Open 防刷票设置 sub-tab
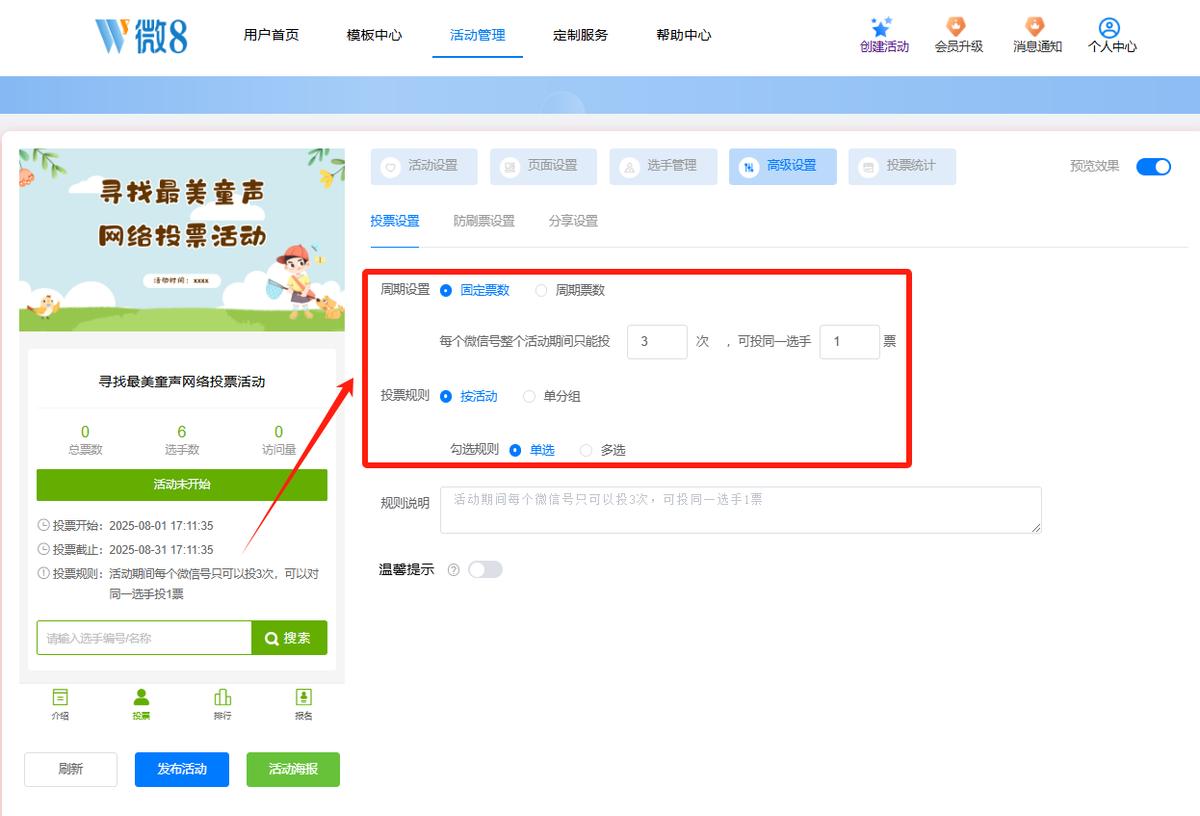The image size is (1200, 816). pos(484,221)
